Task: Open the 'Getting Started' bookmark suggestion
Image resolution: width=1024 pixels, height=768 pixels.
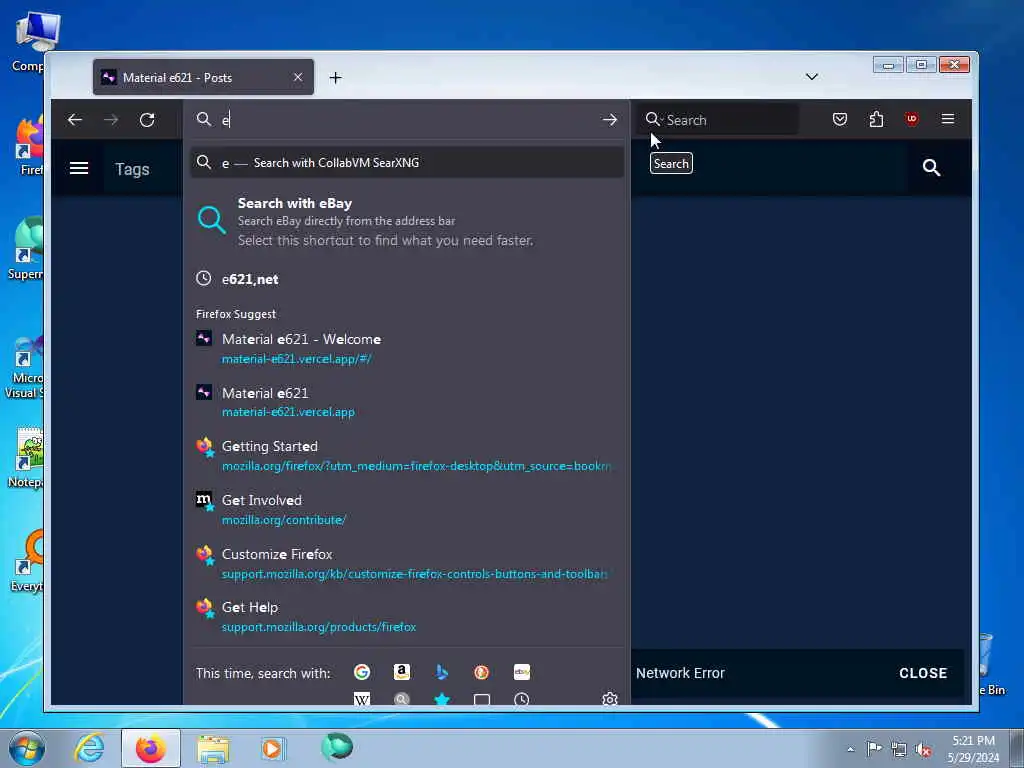Action: 407,455
